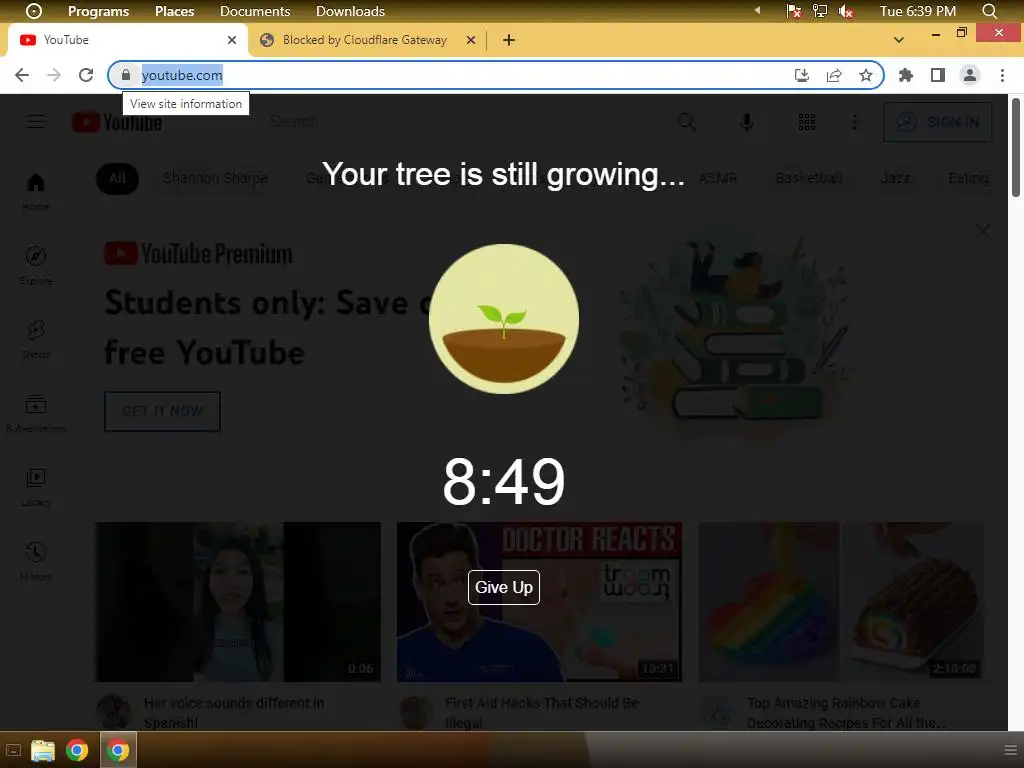
Task: Click the top panel search magnifier
Action: [x=989, y=11]
